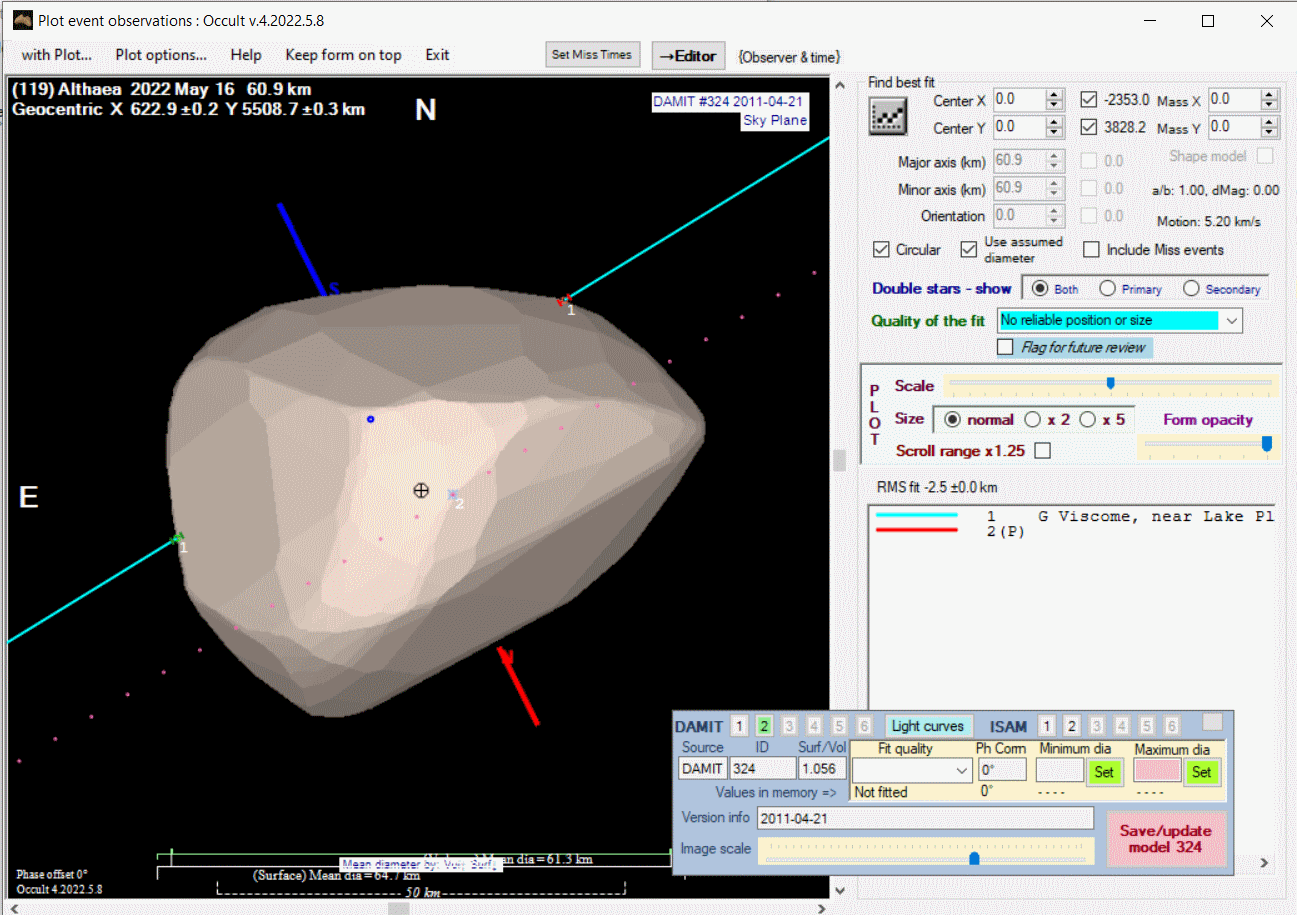Click the Set Miss Times button
Image resolution: width=1297 pixels, height=915 pixels.
(593, 55)
